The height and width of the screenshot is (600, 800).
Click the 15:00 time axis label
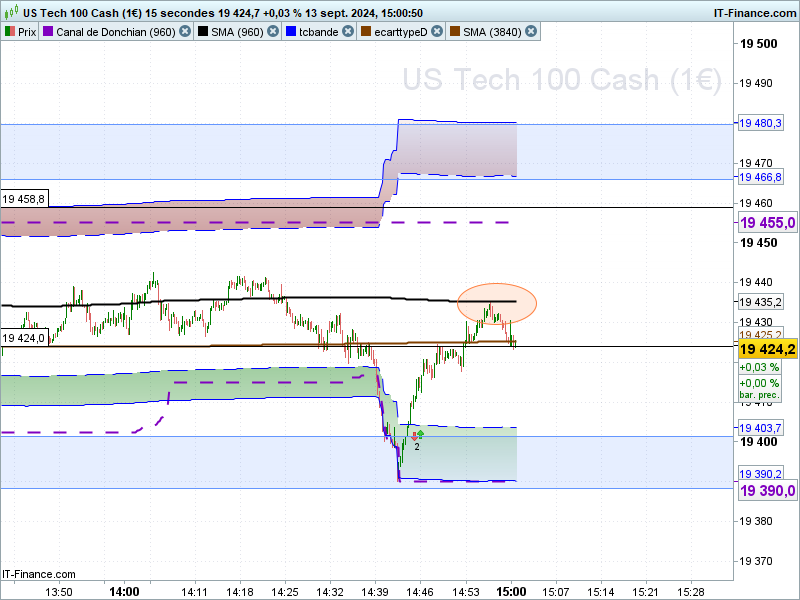coord(511,592)
